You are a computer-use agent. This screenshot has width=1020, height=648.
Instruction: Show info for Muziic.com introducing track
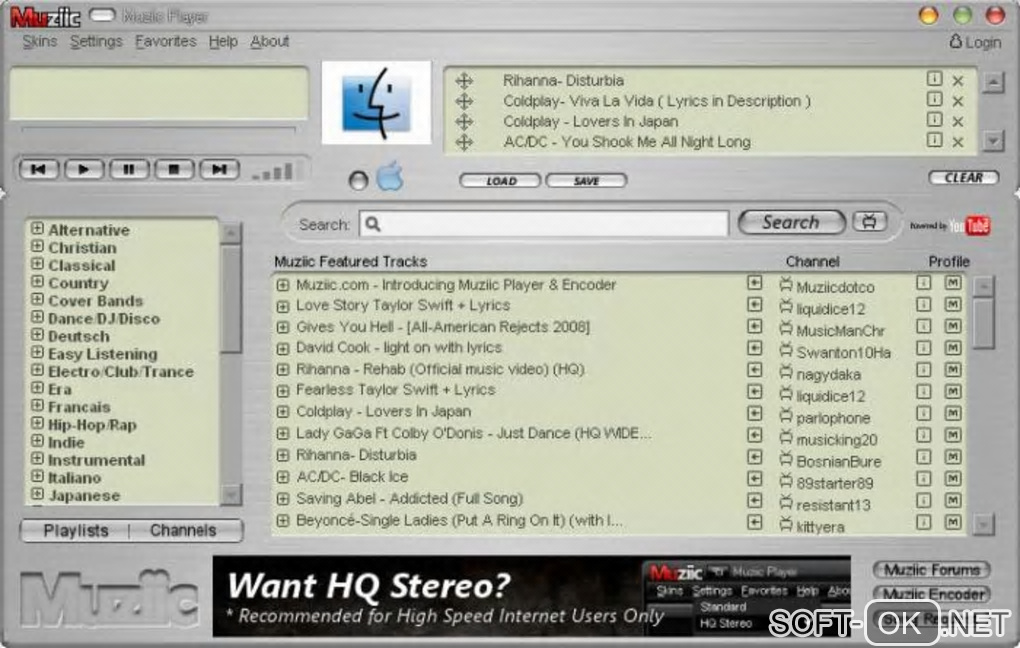(x=924, y=283)
